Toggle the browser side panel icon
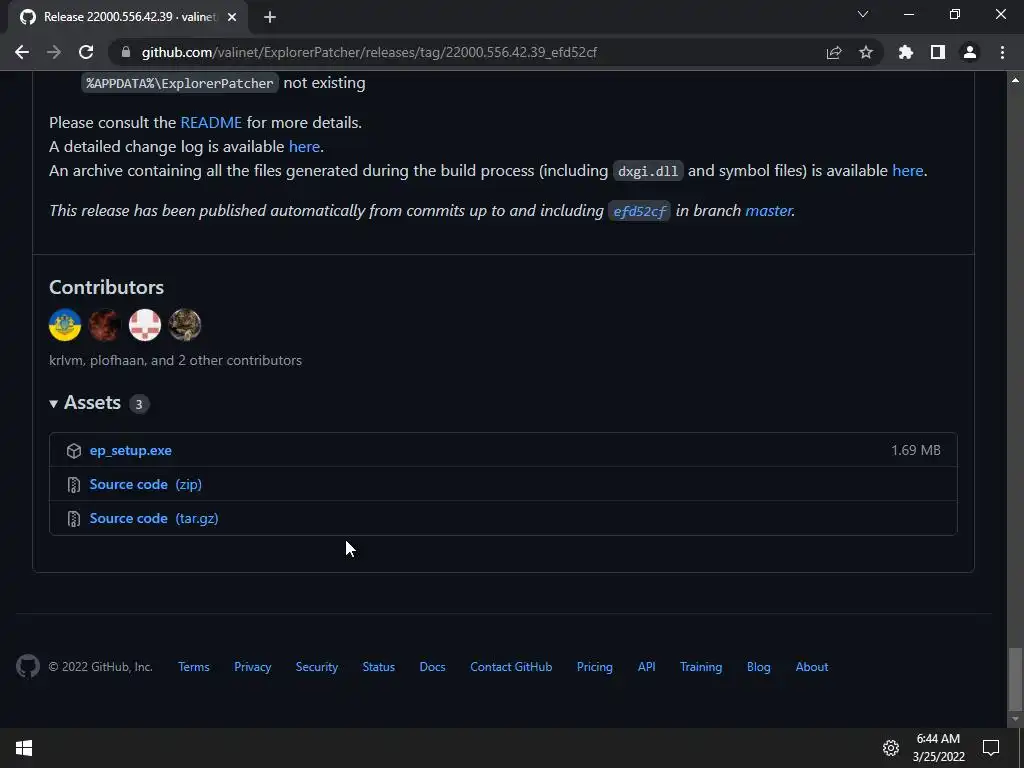1024x768 pixels. (938, 52)
